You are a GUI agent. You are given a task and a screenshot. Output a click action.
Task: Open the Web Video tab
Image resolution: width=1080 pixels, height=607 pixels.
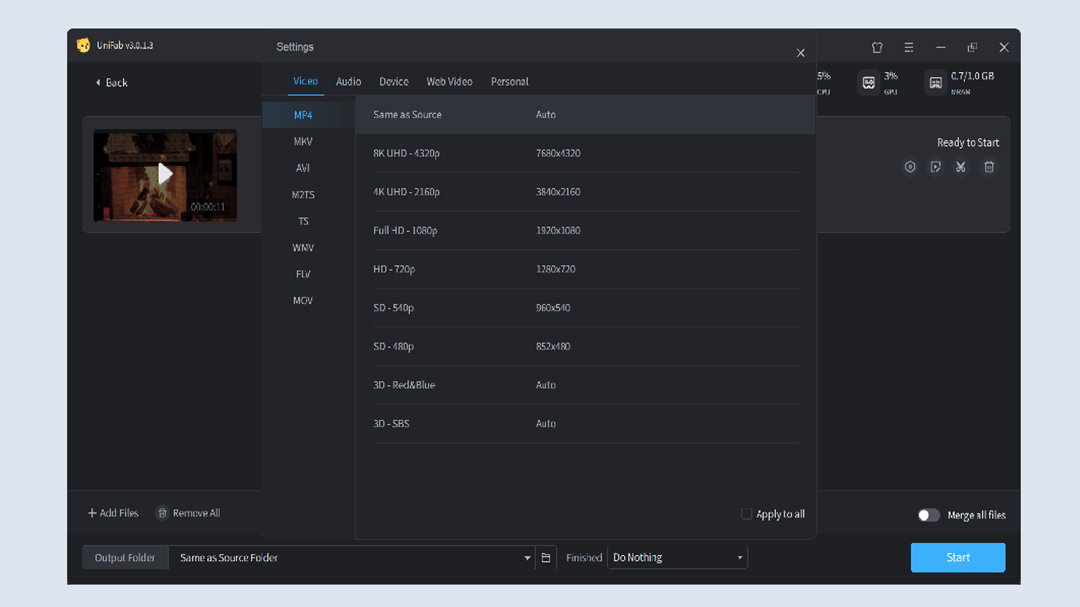pos(449,82)
